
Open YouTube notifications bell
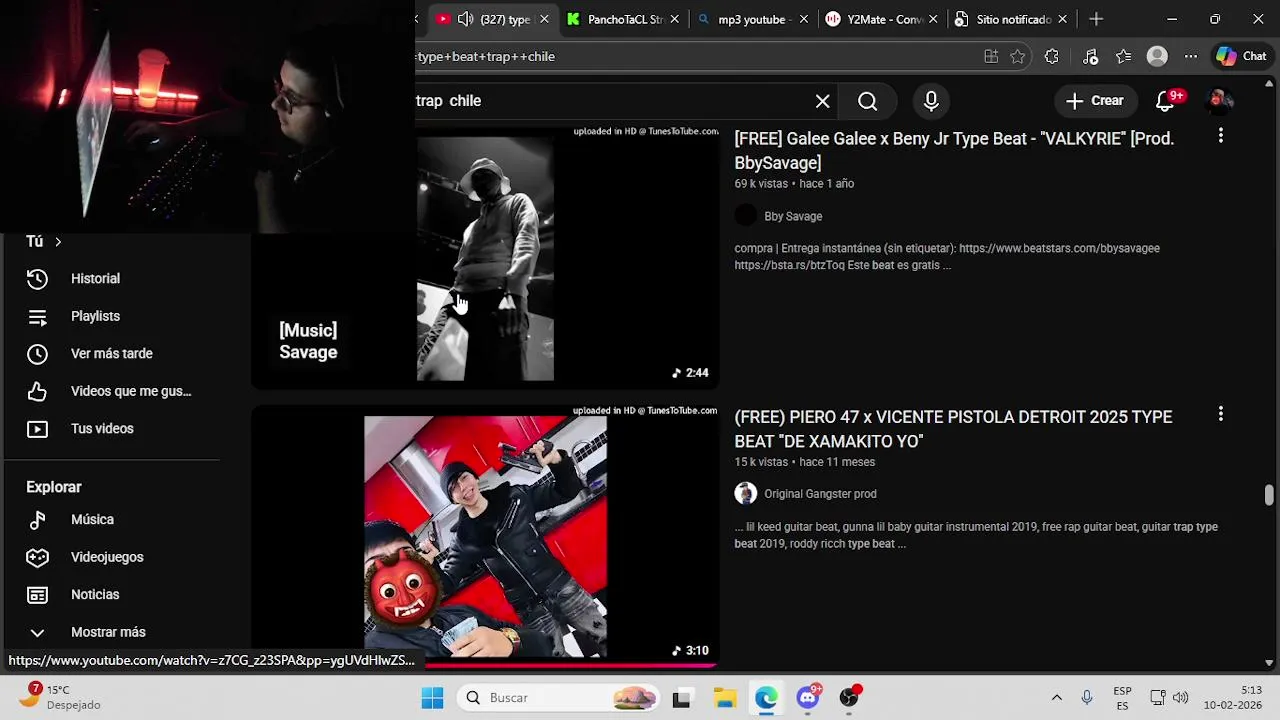(1165, 101)
